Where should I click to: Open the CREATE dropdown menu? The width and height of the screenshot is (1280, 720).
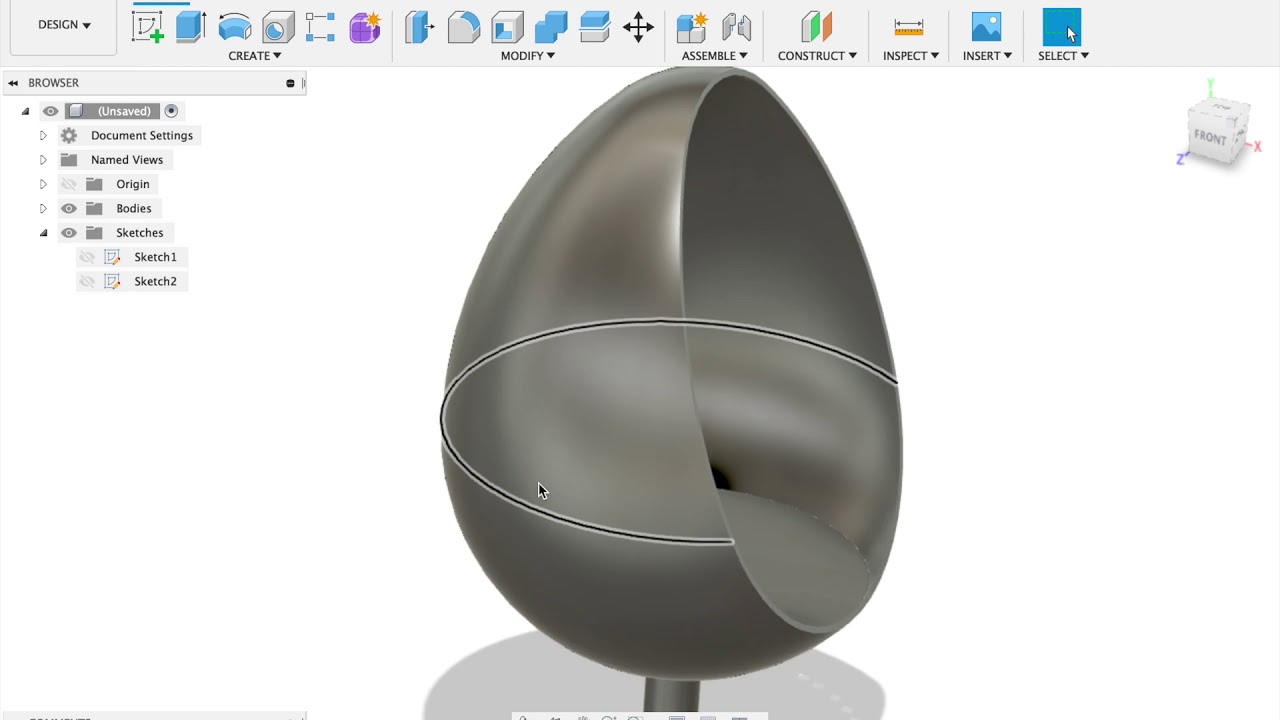pyautogui.click(x=254, y=56)
